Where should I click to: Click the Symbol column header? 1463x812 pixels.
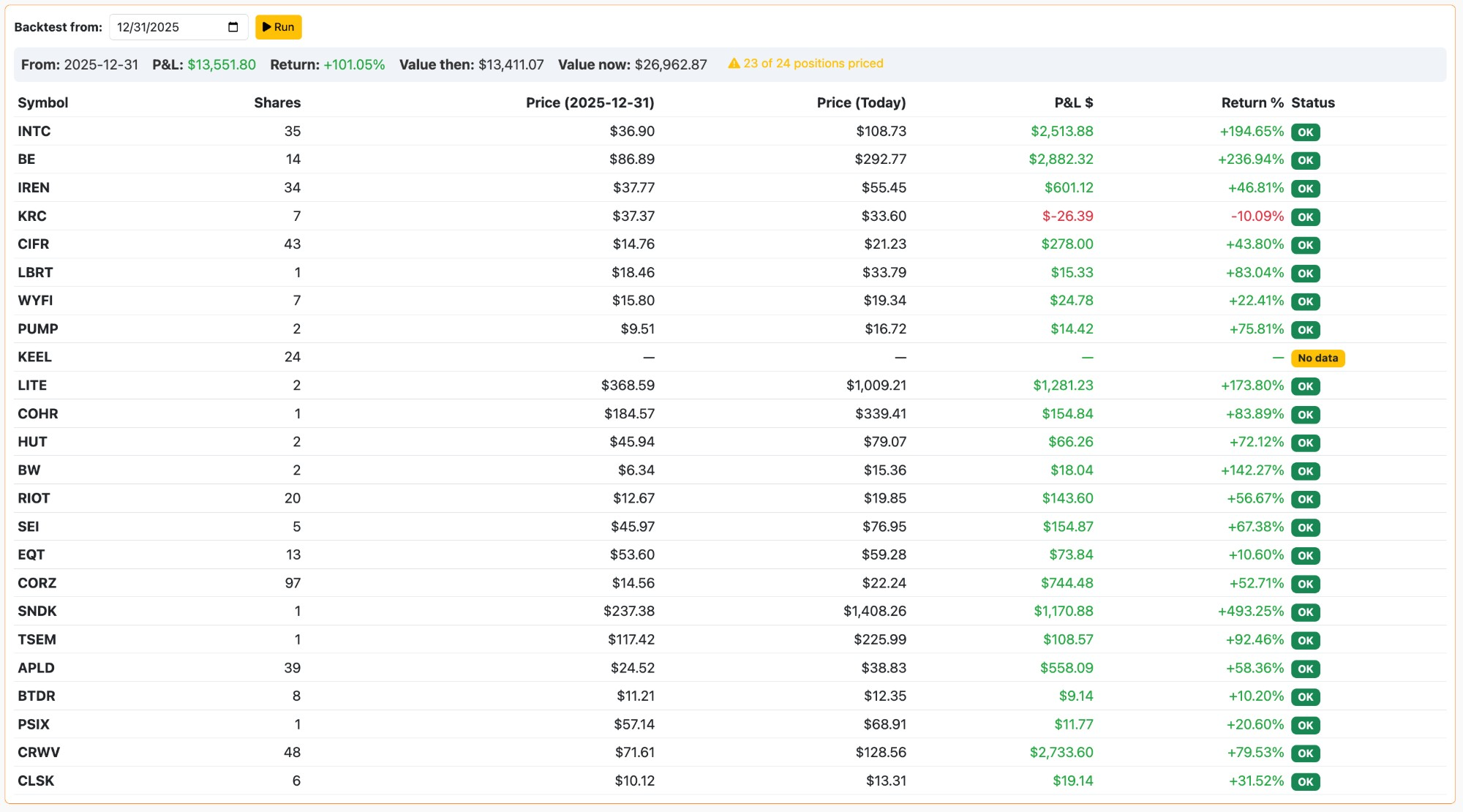[43, 102]
